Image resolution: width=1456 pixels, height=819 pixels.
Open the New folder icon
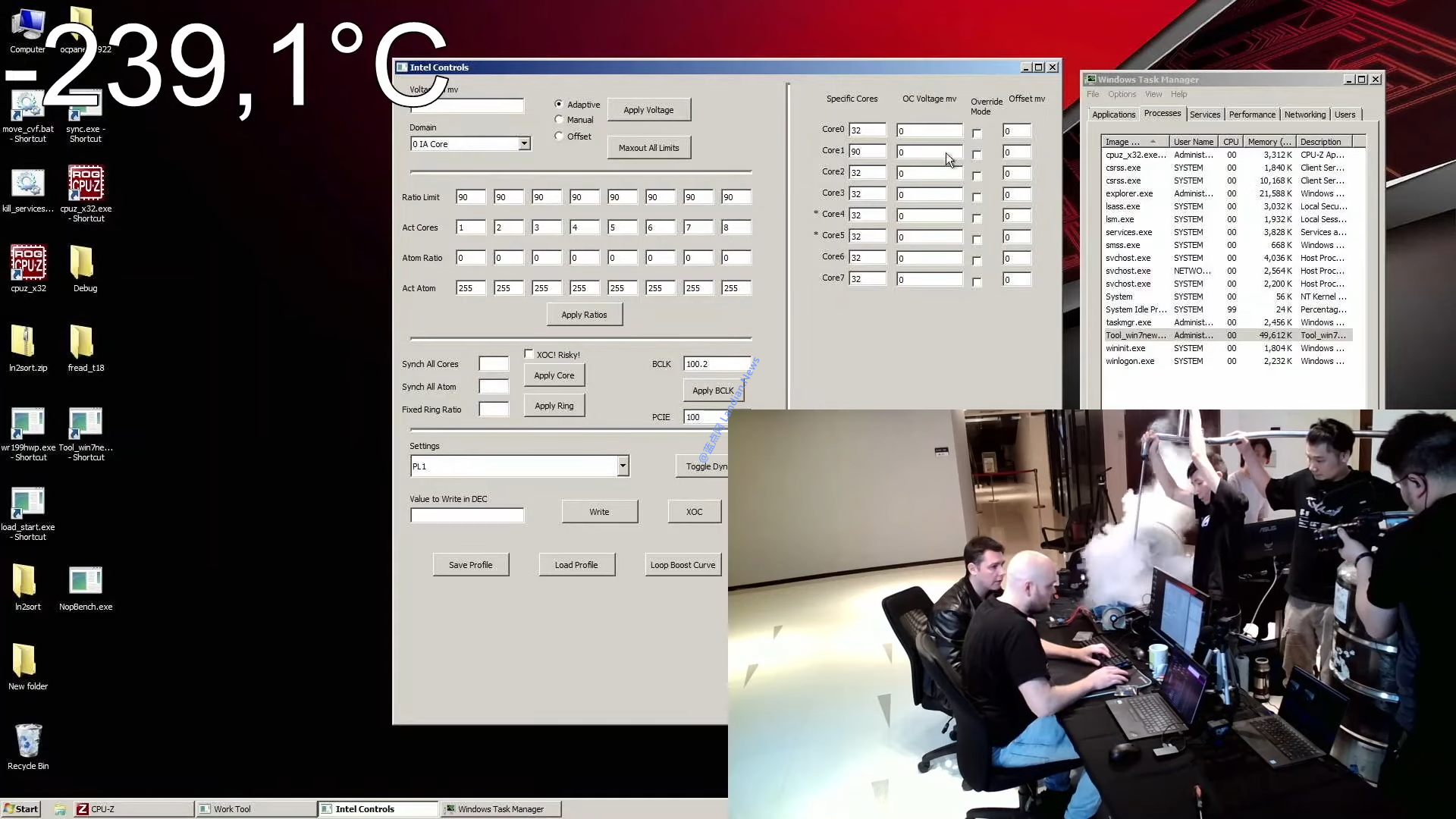(x=28, y=667)
